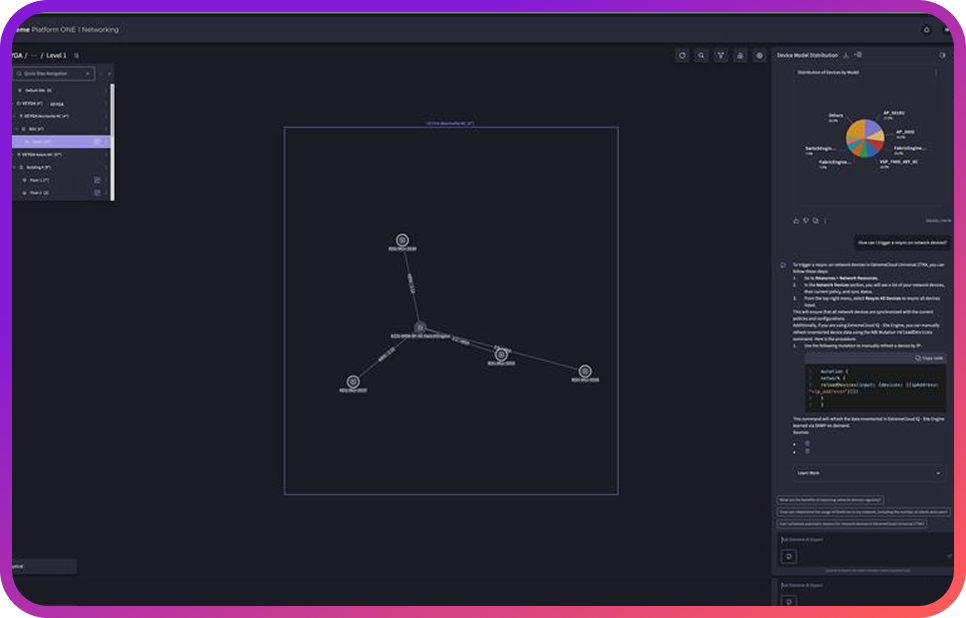Click the lock icon on the map toolbar
Screen dimensions: 966x618
739,55
